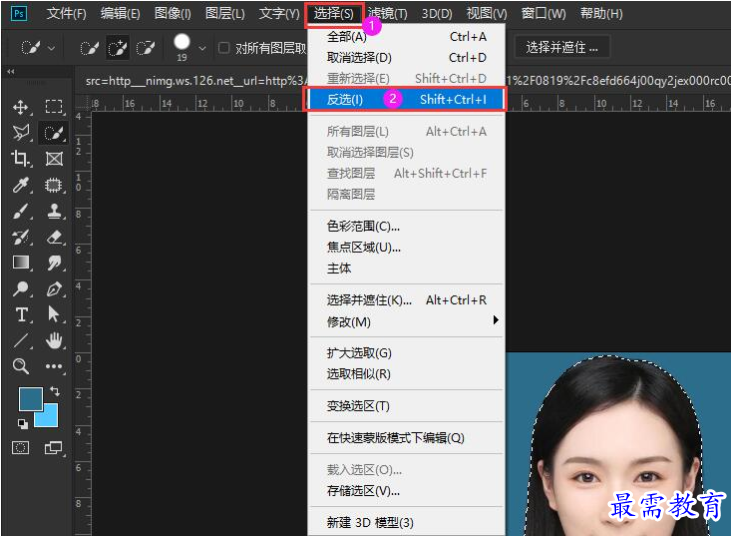
Task: Open the Window menu
Action: coord(543,14)
